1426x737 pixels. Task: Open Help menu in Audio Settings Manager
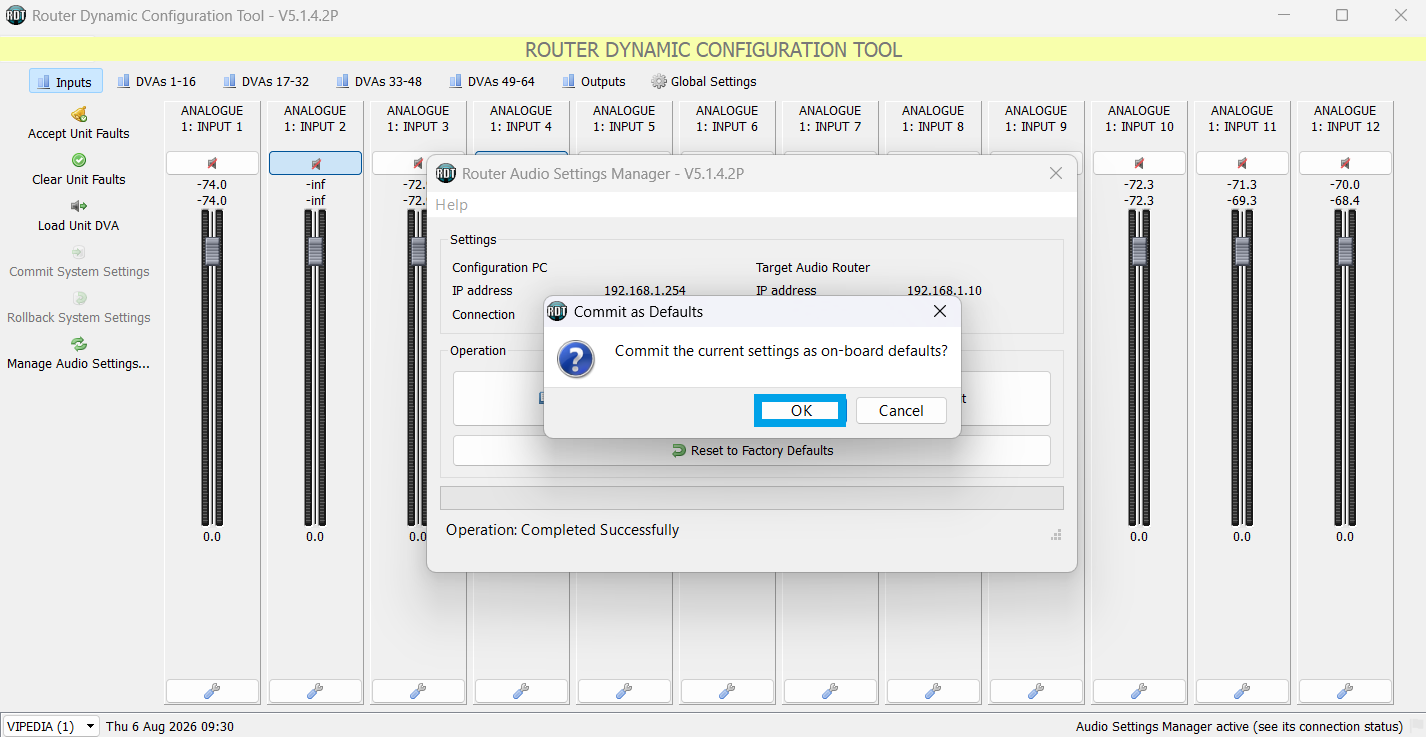pyautogui.click(x=451, y=204)
